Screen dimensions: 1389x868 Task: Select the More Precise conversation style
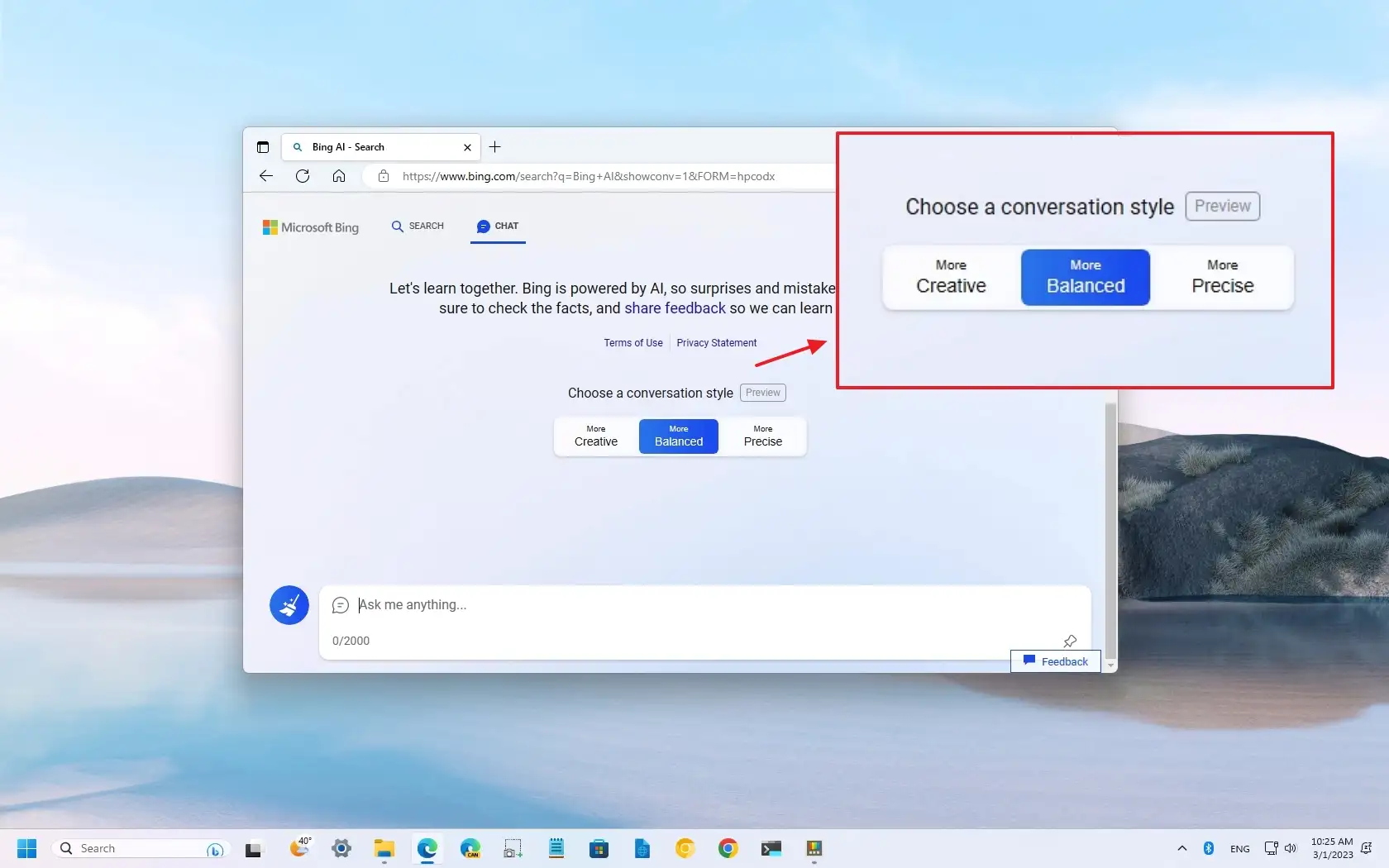click(x=761, y=436)
